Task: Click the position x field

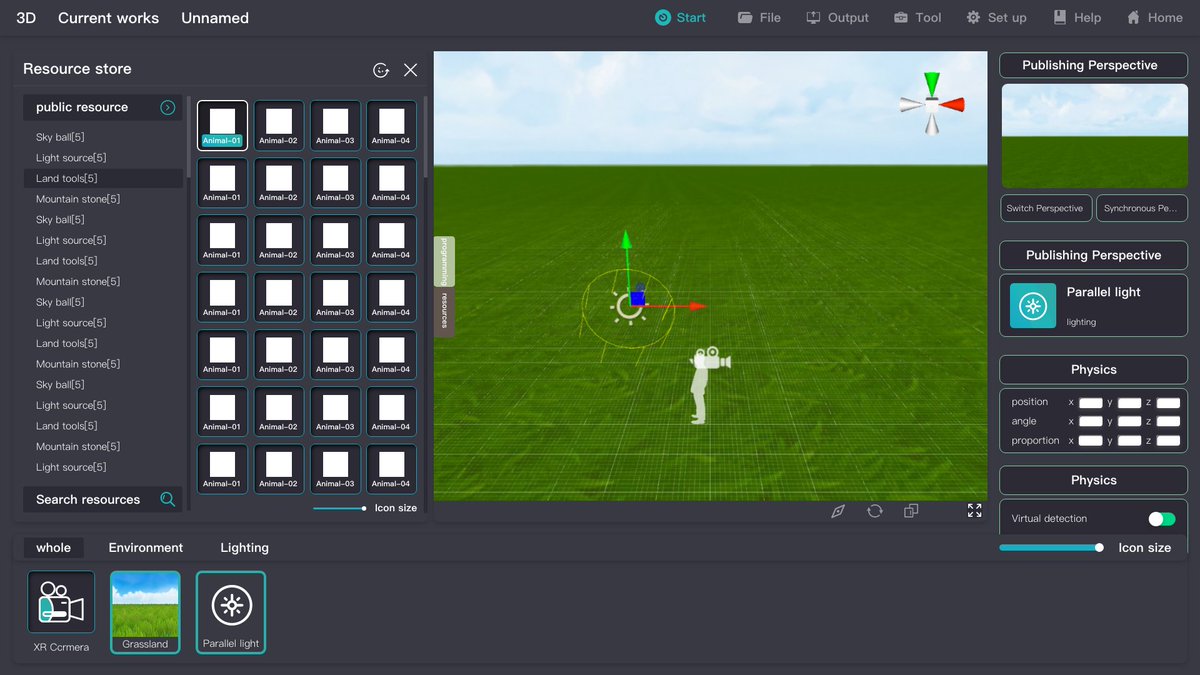Action: (x=1091, y=403)
